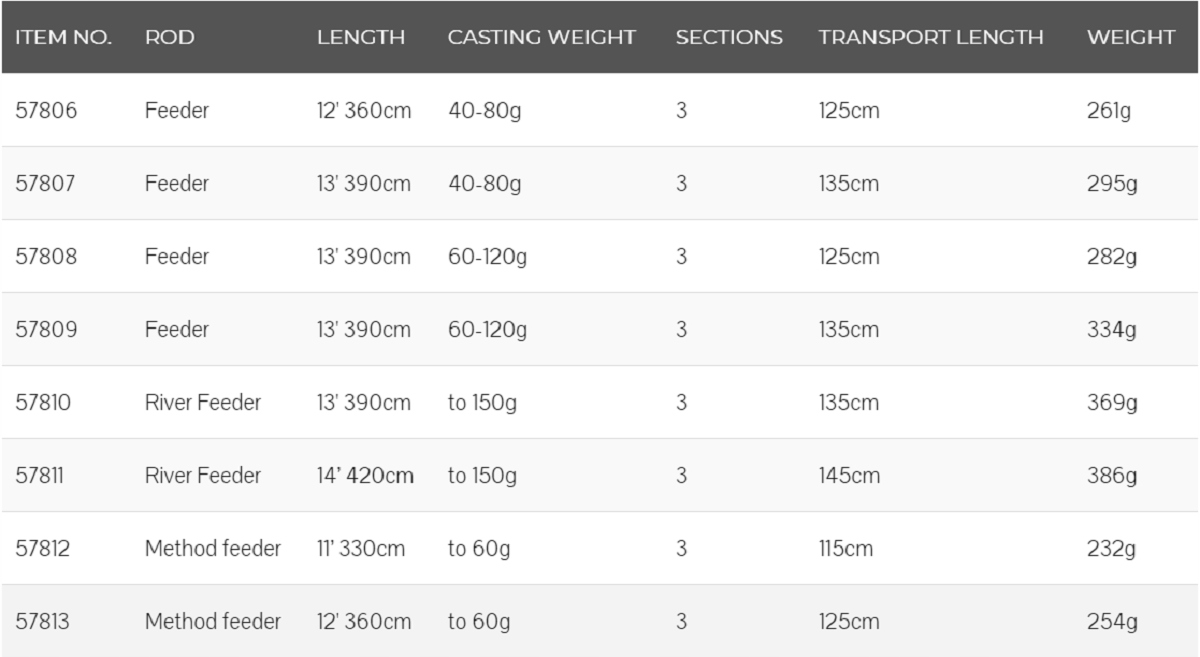1200x657 pixels.
Task: Click the 14' 420cm length cell
Action: pyautogui.click(x=365, y=475)
